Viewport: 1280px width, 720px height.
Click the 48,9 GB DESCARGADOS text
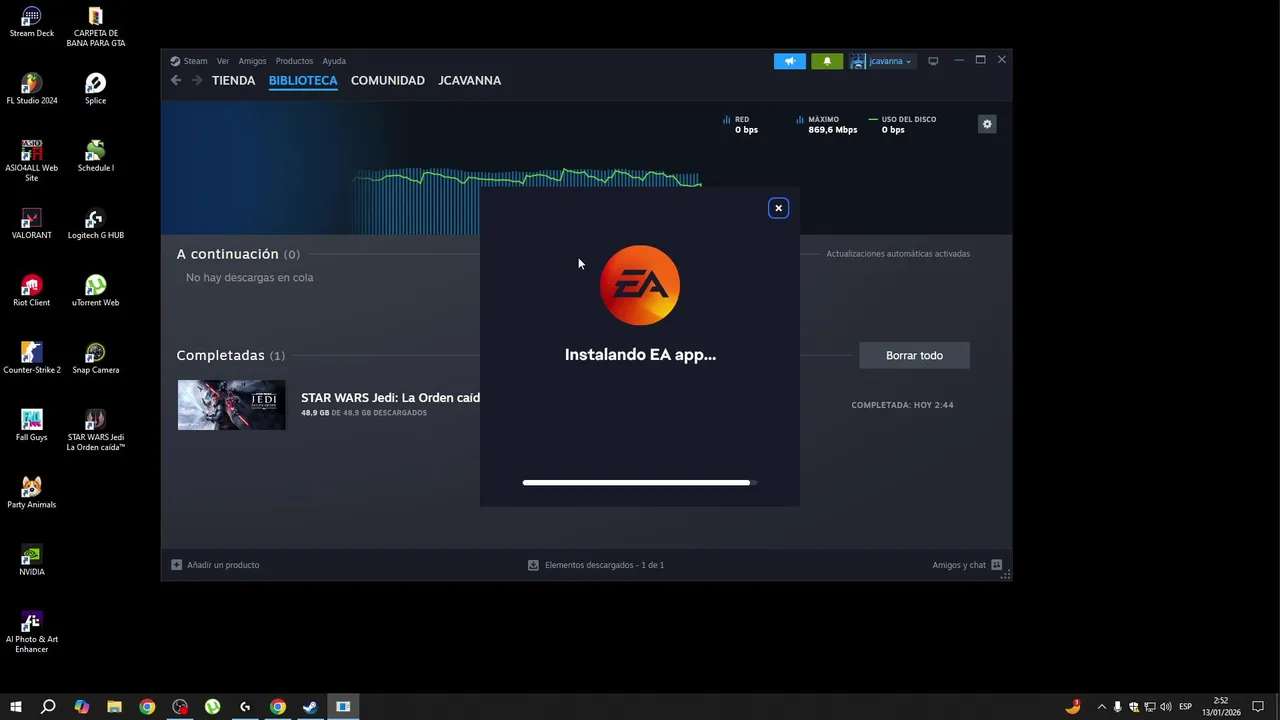point(364,413)
